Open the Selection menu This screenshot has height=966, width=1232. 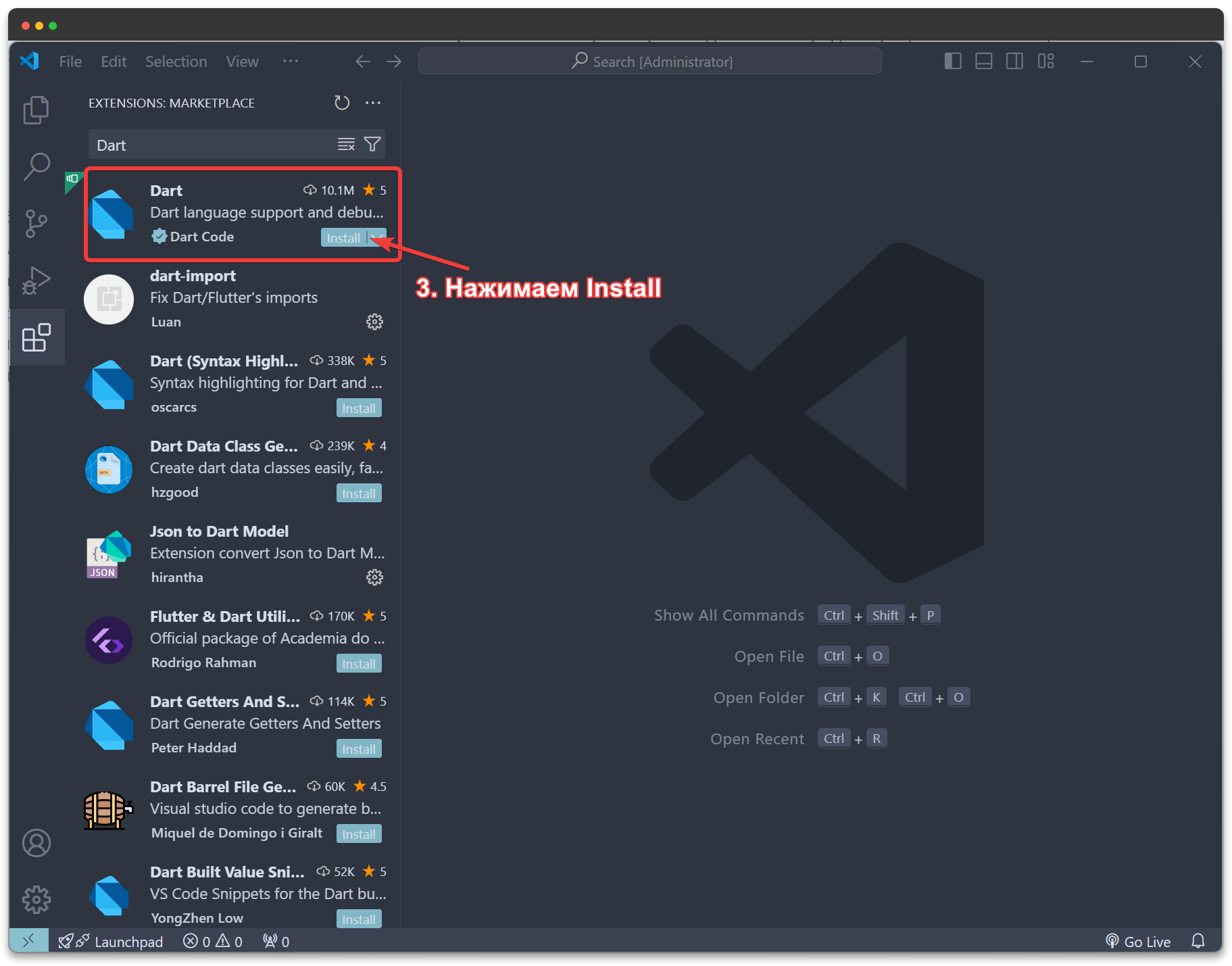[176, 62]
